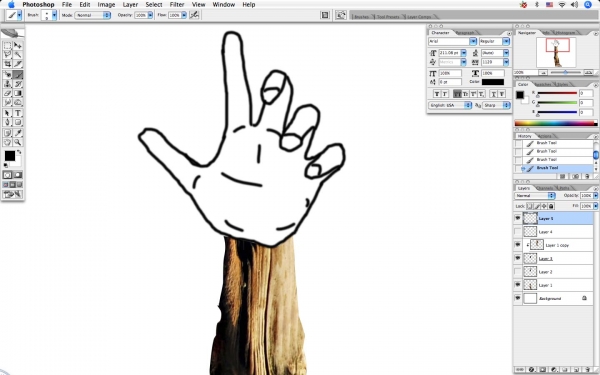Image resolution: width=600 pixels, height=375 pixels.
Task: Show Layer 2 visibility
Action: [518, 272]
